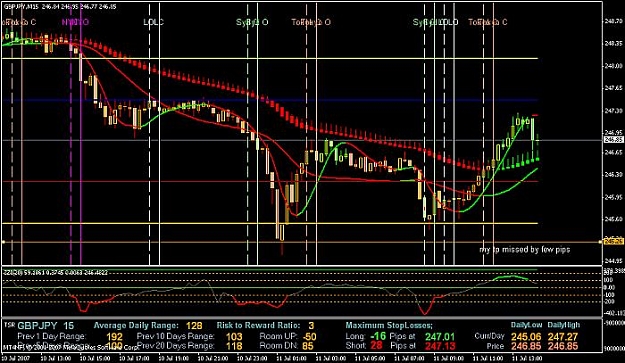The height and width of the screenshot is (363, 625).
Task: Click the 'Prev 20 Days Range:' label
Action: (x=175, y=346)
